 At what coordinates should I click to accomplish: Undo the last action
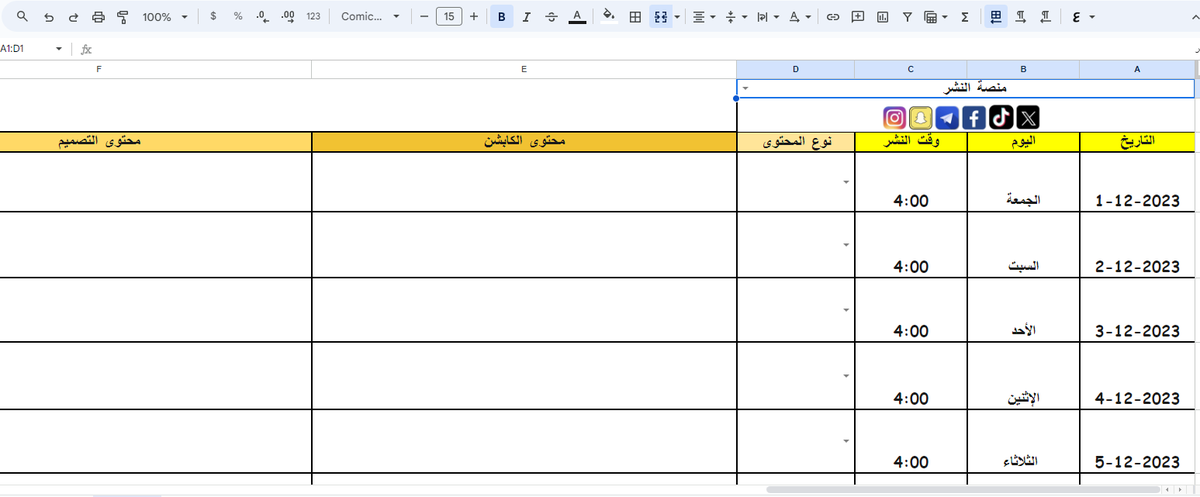[x=48, y=17]
